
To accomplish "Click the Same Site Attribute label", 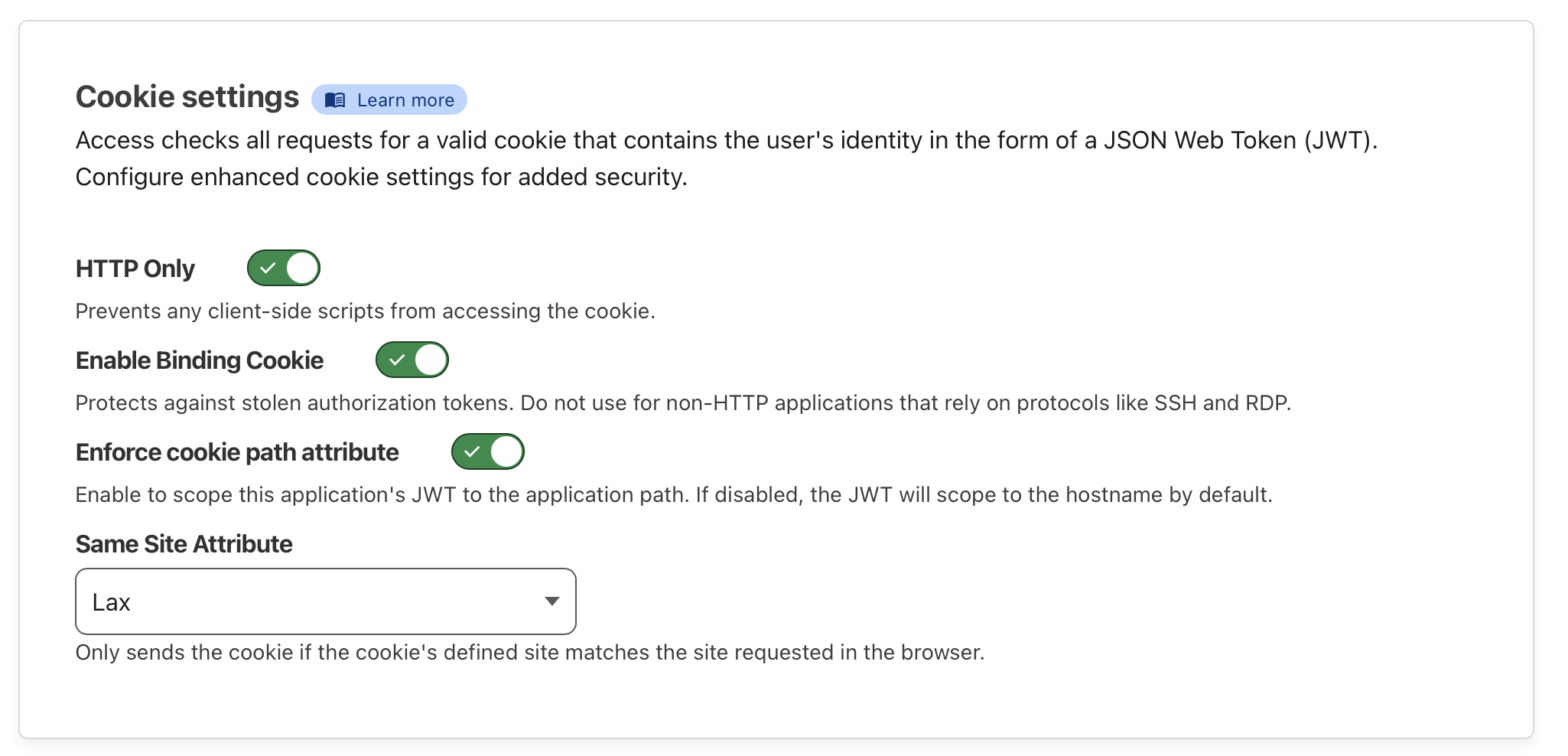I will 184,544.
